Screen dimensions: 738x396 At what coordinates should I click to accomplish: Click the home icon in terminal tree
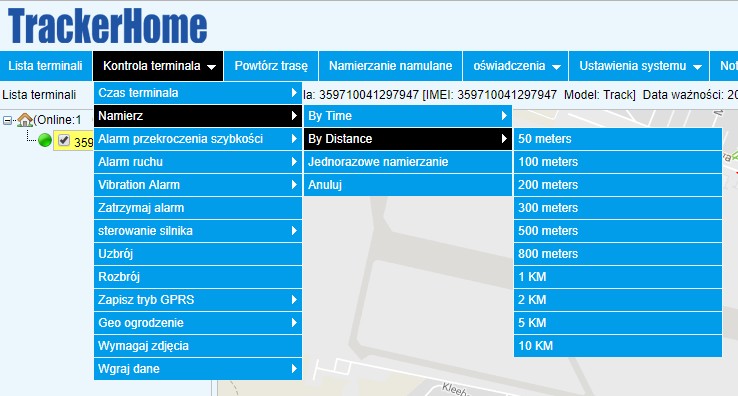25,120
